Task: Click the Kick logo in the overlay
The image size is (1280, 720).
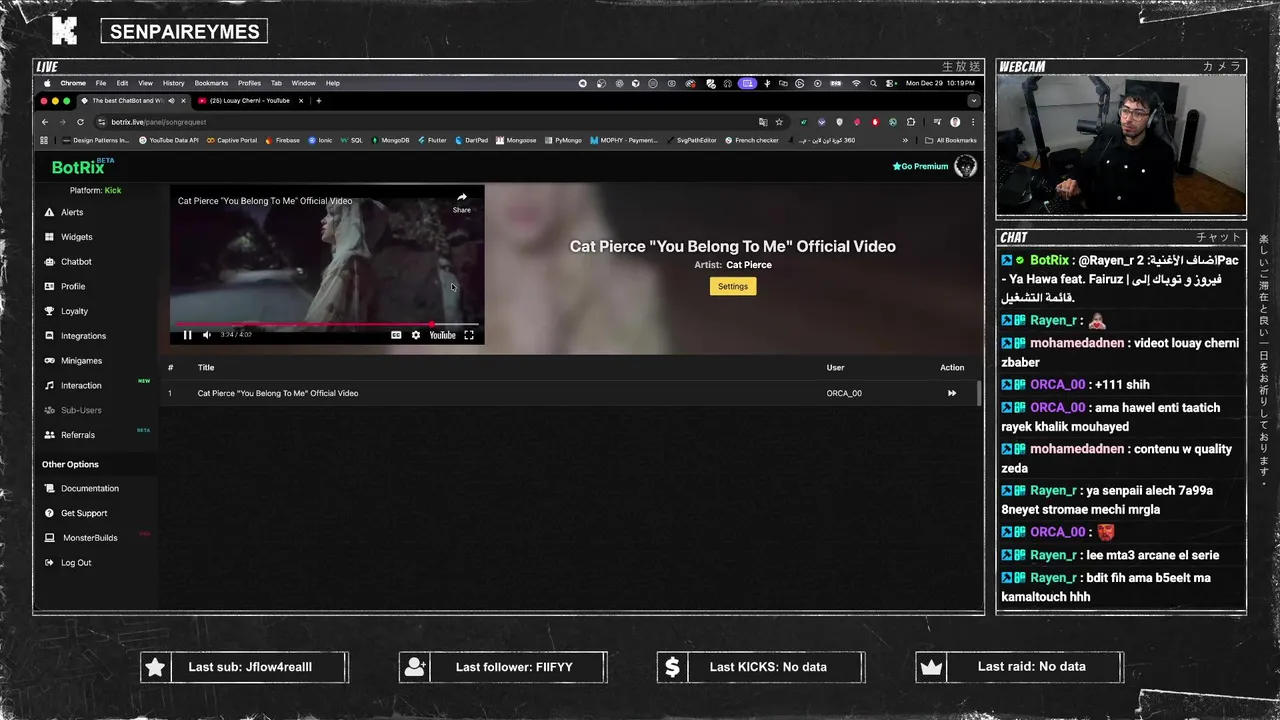Action: click(64, 31)
